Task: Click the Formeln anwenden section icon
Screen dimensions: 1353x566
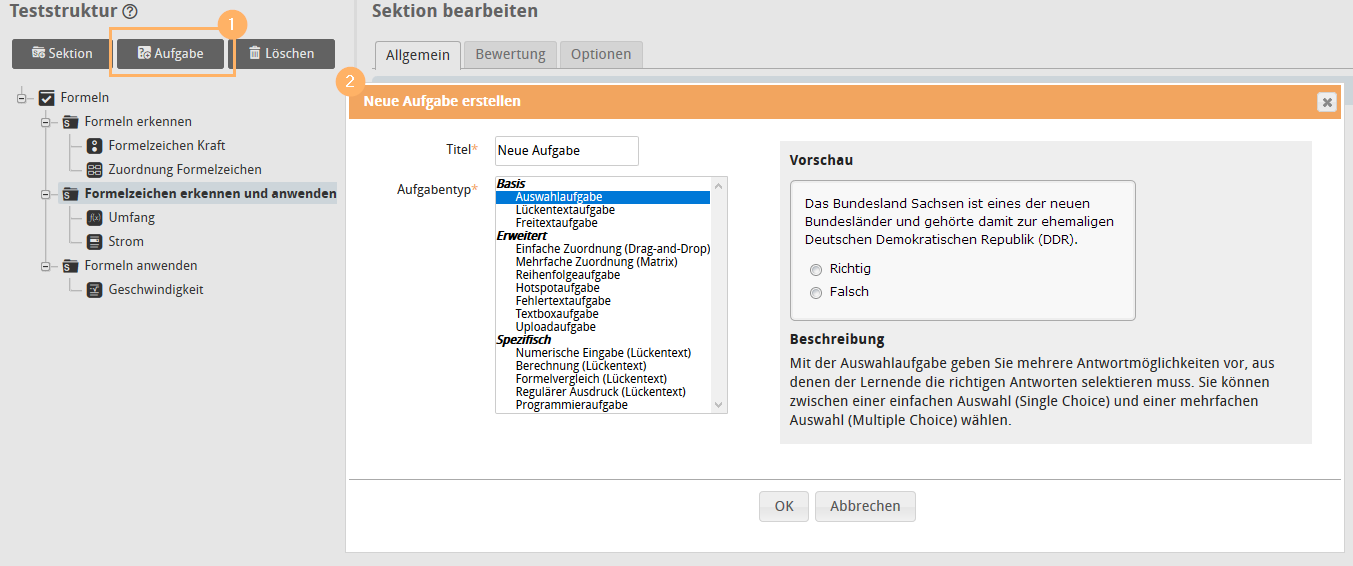Action: [70, 266]
